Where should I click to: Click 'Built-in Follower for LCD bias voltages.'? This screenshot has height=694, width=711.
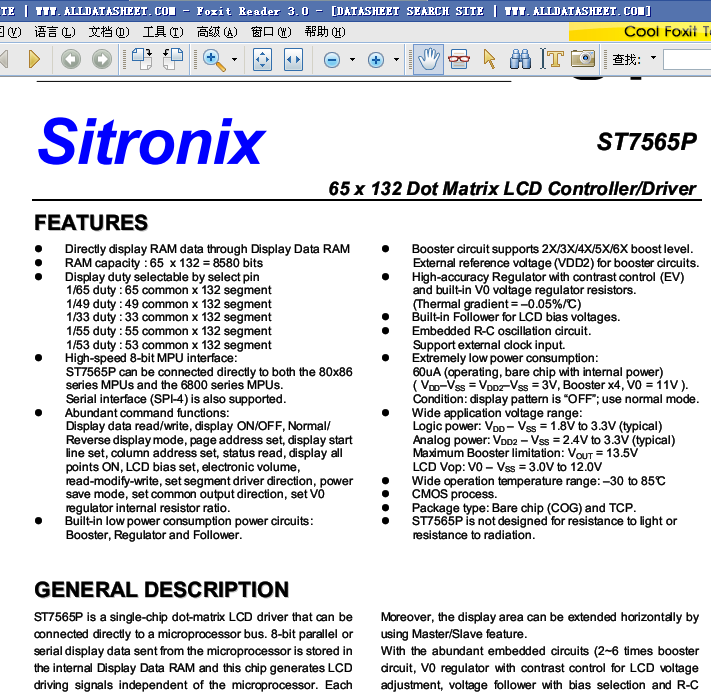click(516, 317)
